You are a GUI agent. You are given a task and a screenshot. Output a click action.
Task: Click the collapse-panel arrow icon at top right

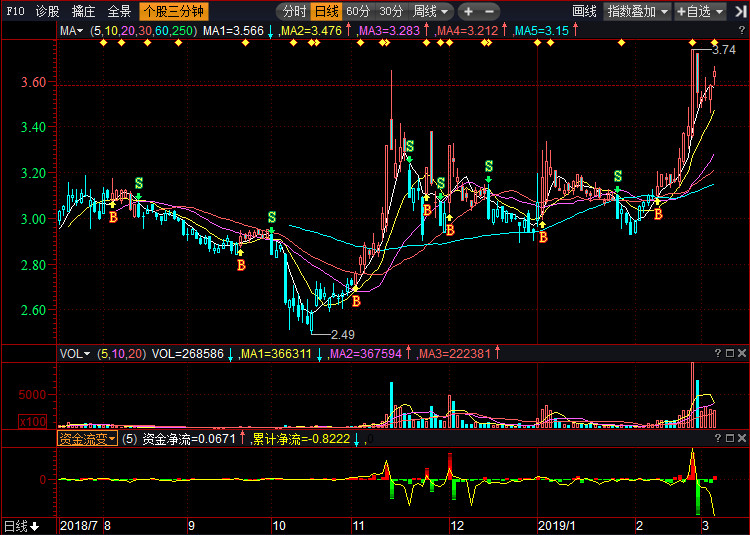click(x=740, y=11)
